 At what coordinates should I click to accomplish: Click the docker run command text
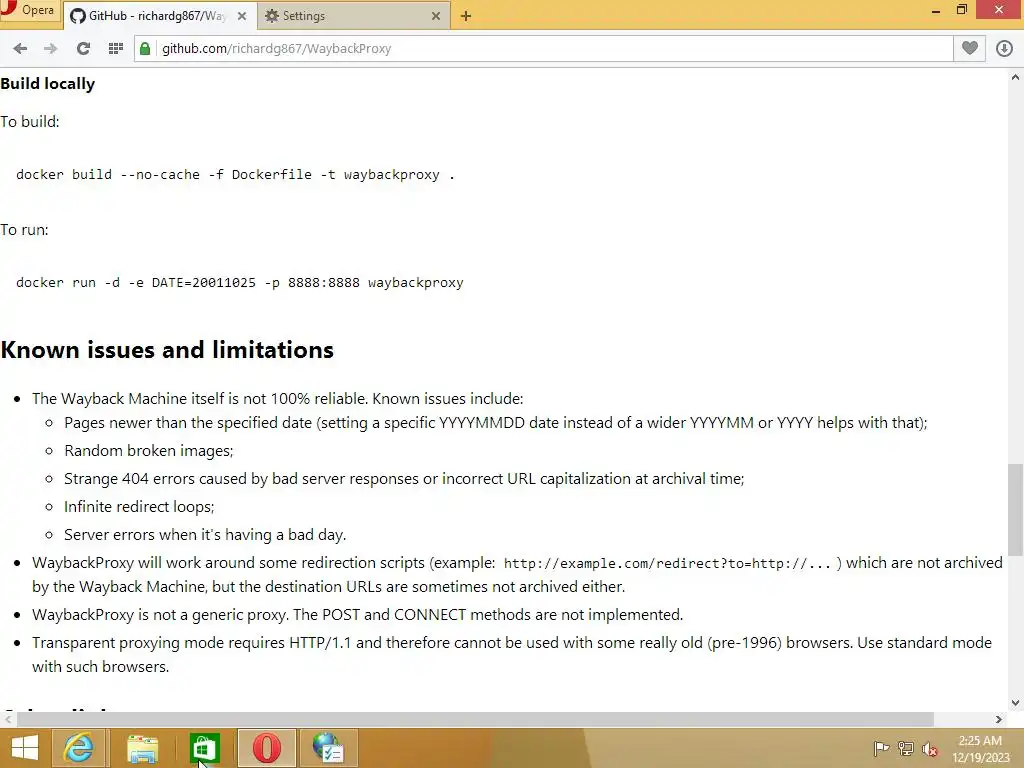[x=240, y=282]
